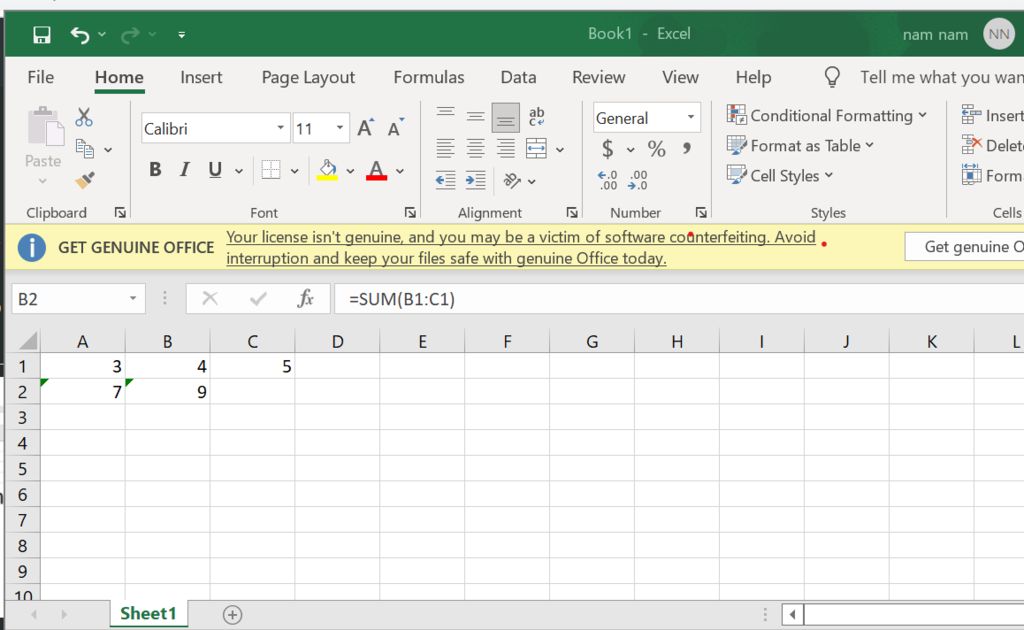Click the Get genuine Office button
The height and width of the screenshot is (630, 1024).
click(965, 247)
